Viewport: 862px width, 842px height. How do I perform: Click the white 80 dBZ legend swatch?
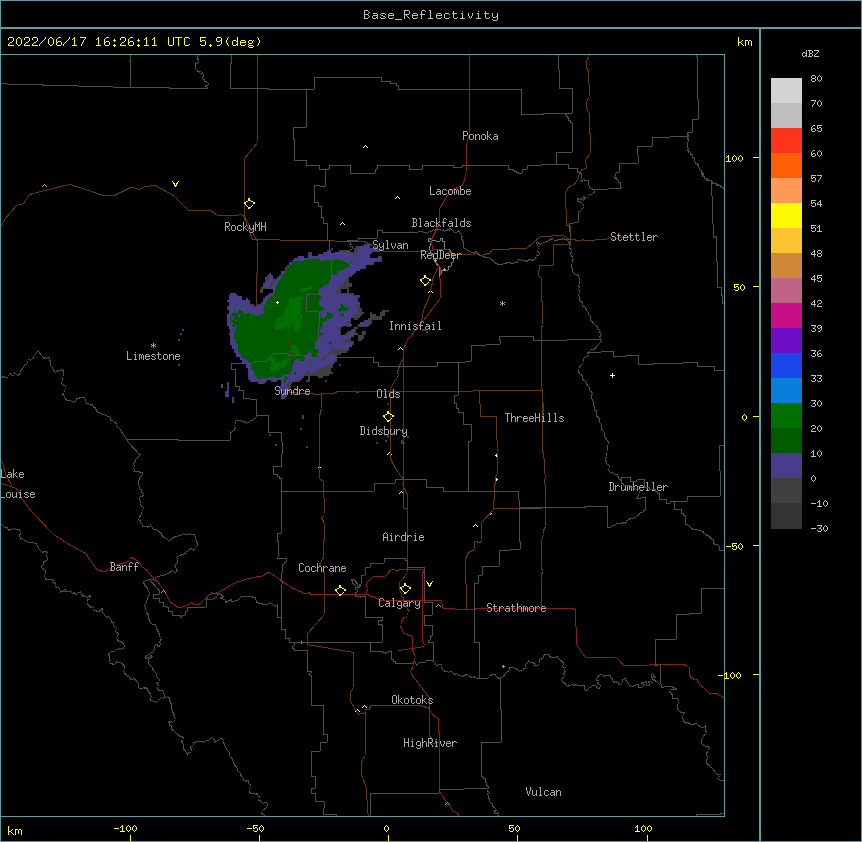click(x=786, y=91)
